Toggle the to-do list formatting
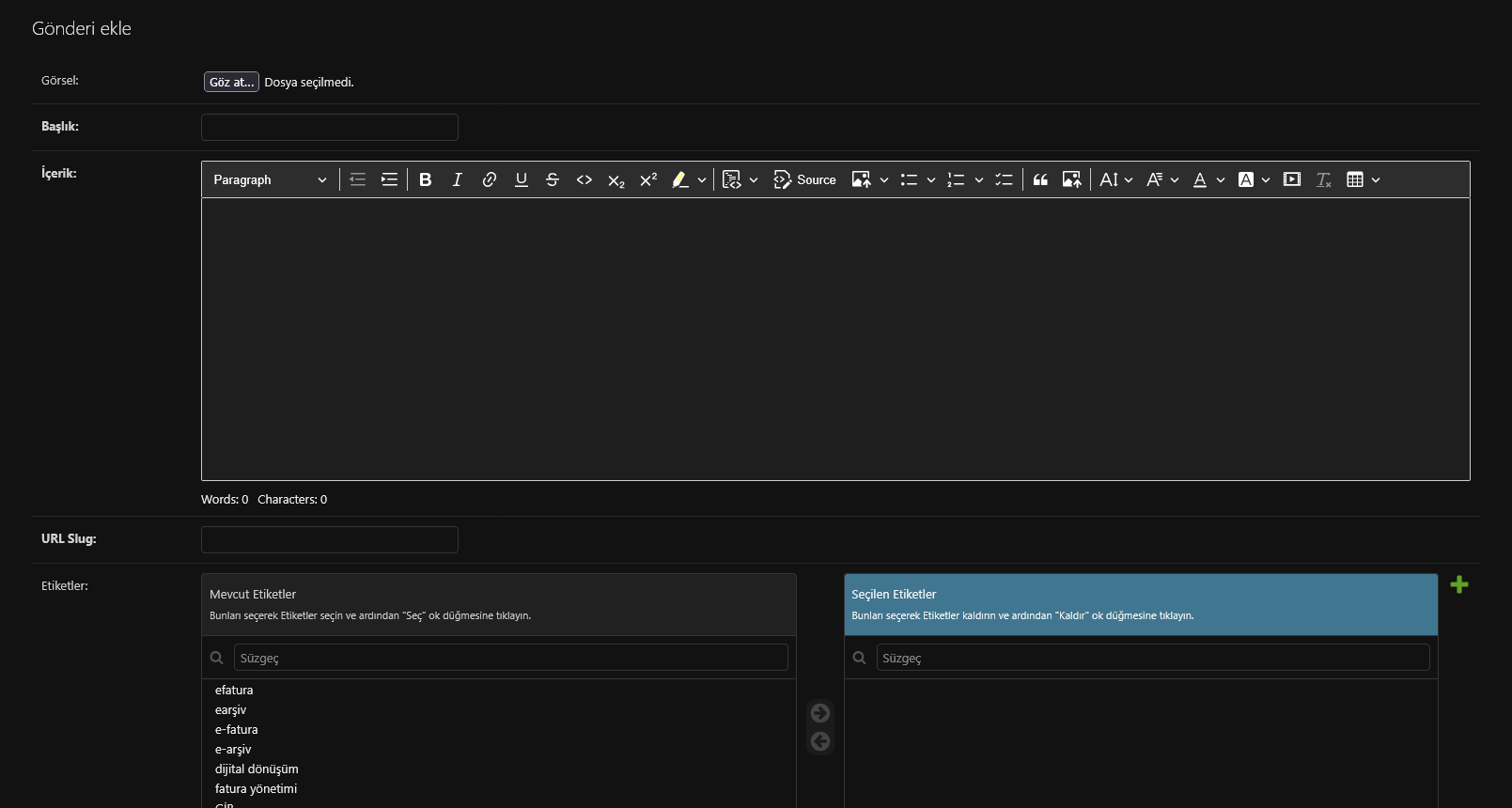Image resolution: width=1512 pixels, height=808 pixels. 1004,179
